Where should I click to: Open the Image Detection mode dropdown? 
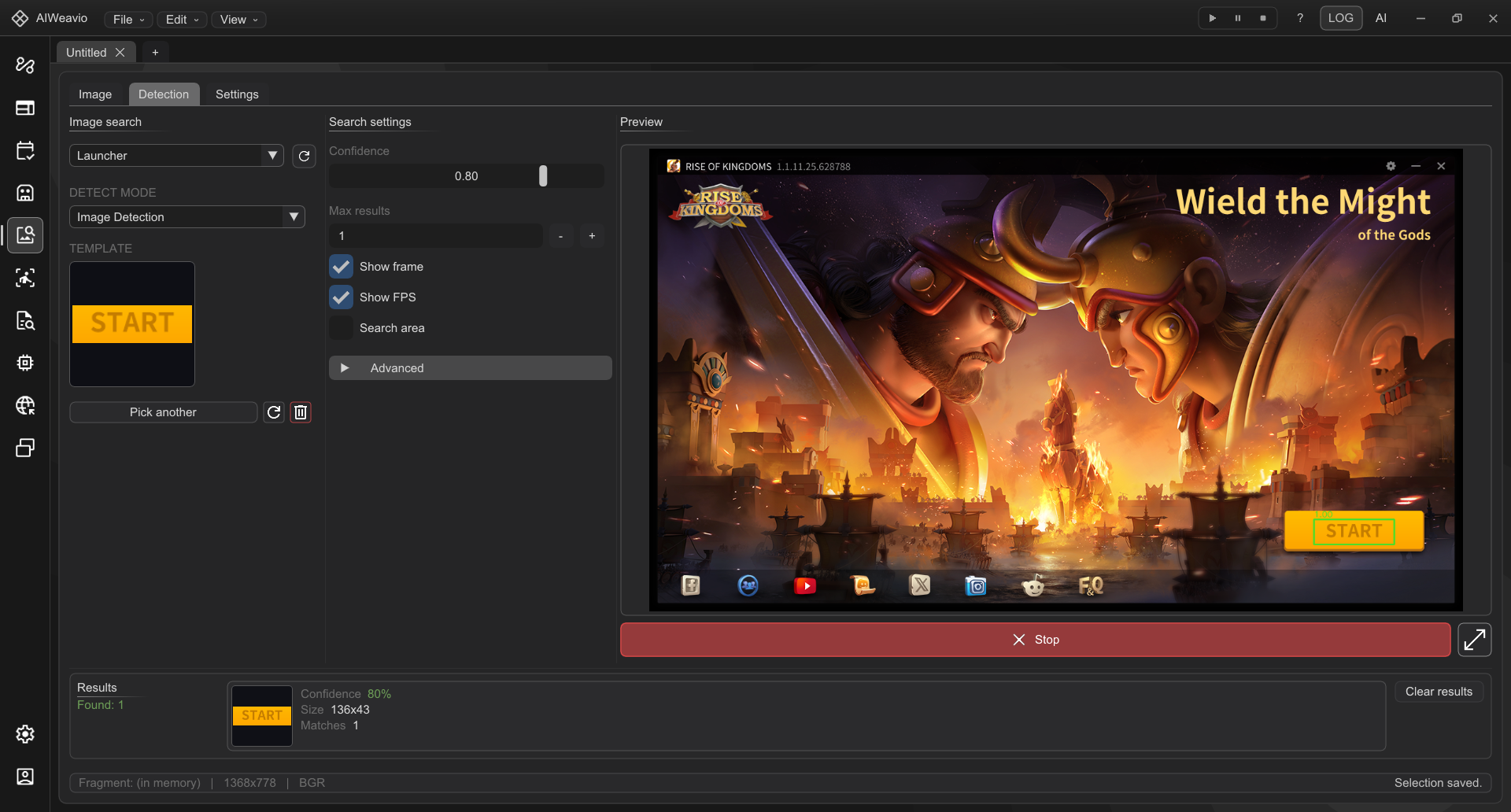point(187,217)
